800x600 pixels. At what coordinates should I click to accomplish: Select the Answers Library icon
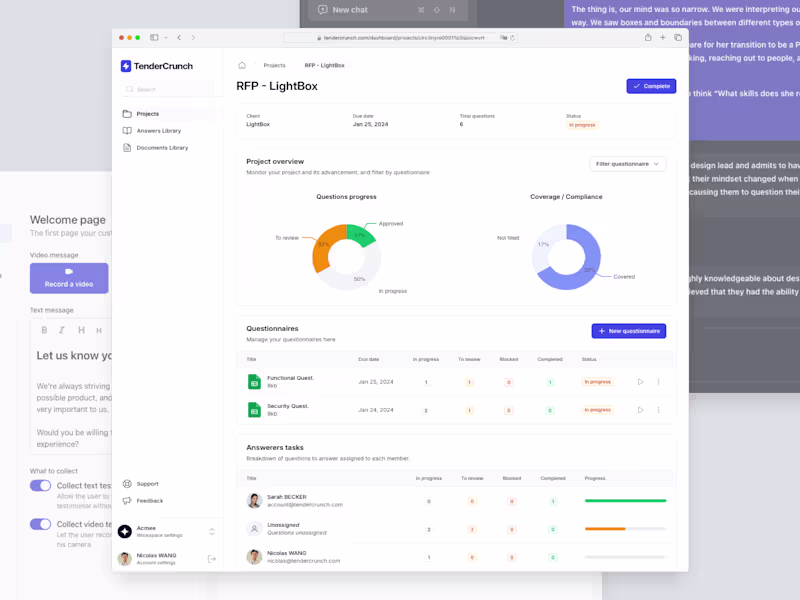click(126, 130)
